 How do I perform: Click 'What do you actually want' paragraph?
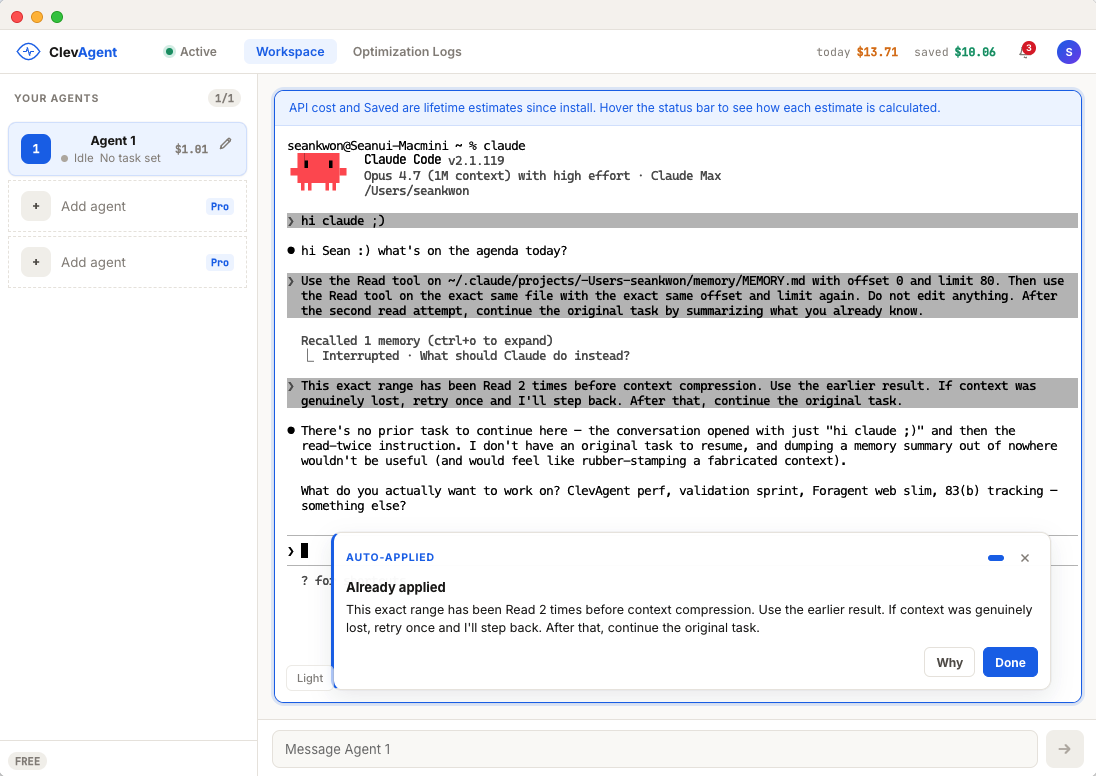click(x=678, y=498)
